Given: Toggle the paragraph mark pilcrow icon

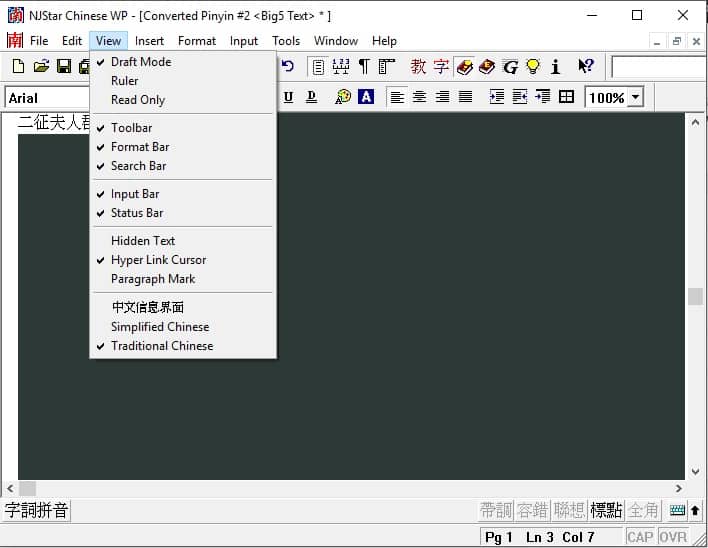Looking at the screenshot, I should [x=364, y=67].
